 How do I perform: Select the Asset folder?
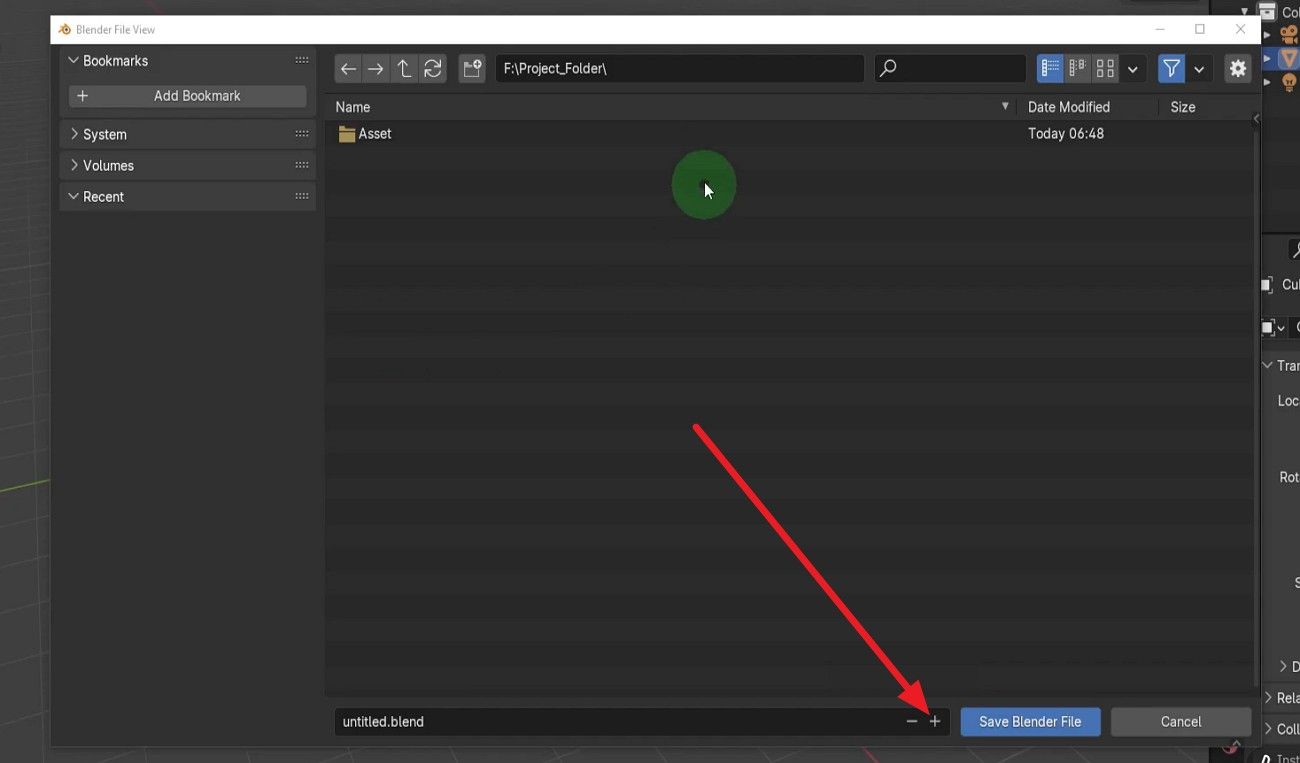(x=374, y=134)
